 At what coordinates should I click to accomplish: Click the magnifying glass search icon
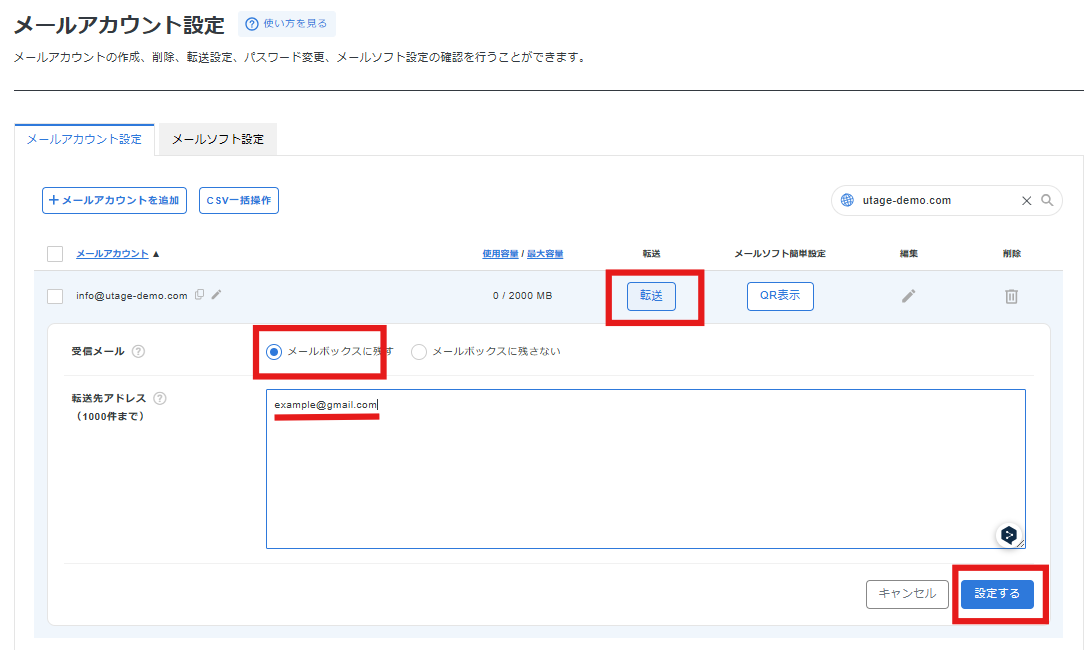1047,200
